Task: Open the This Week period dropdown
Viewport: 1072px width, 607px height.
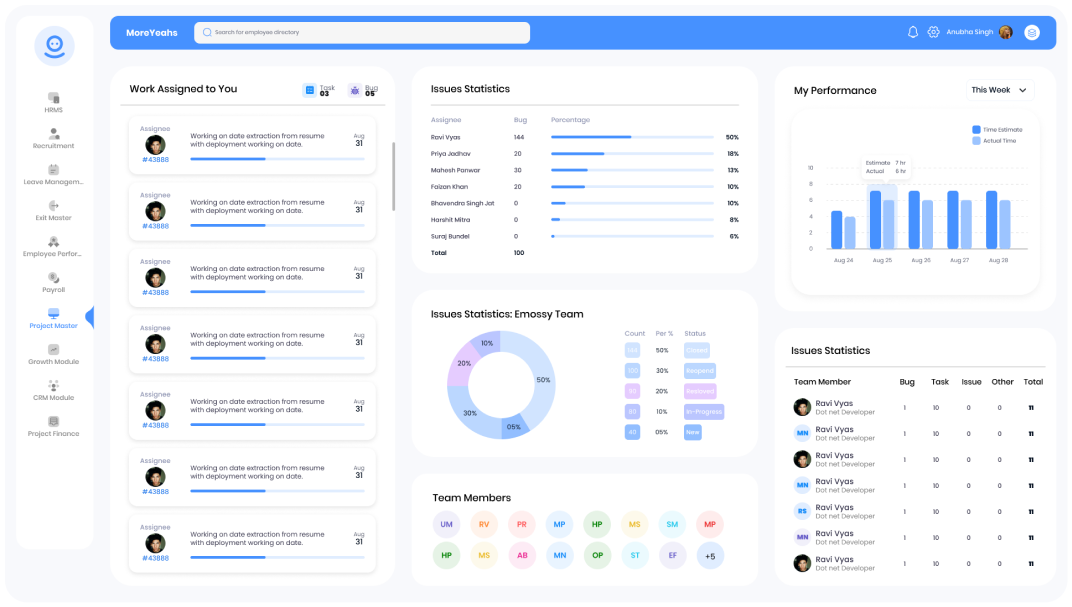Action: click(x=998, y=89)
